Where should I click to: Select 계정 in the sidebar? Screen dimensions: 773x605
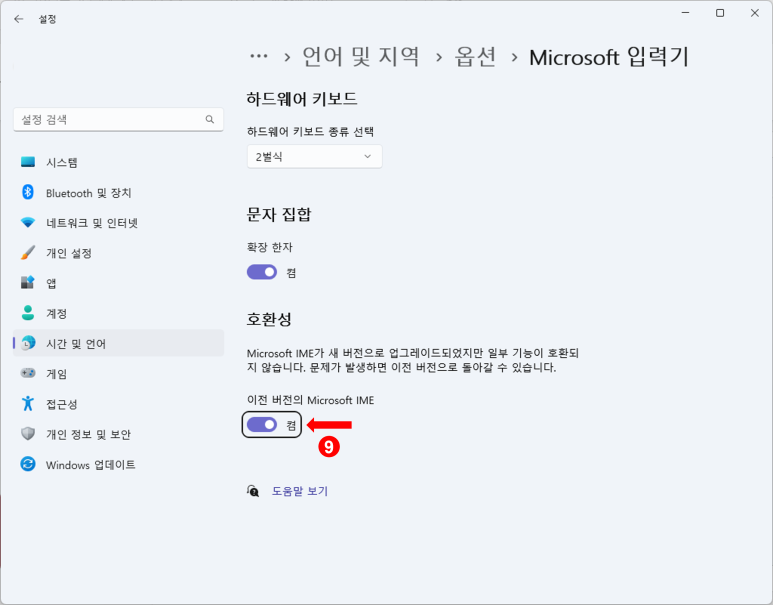click(x=118, y=313)
